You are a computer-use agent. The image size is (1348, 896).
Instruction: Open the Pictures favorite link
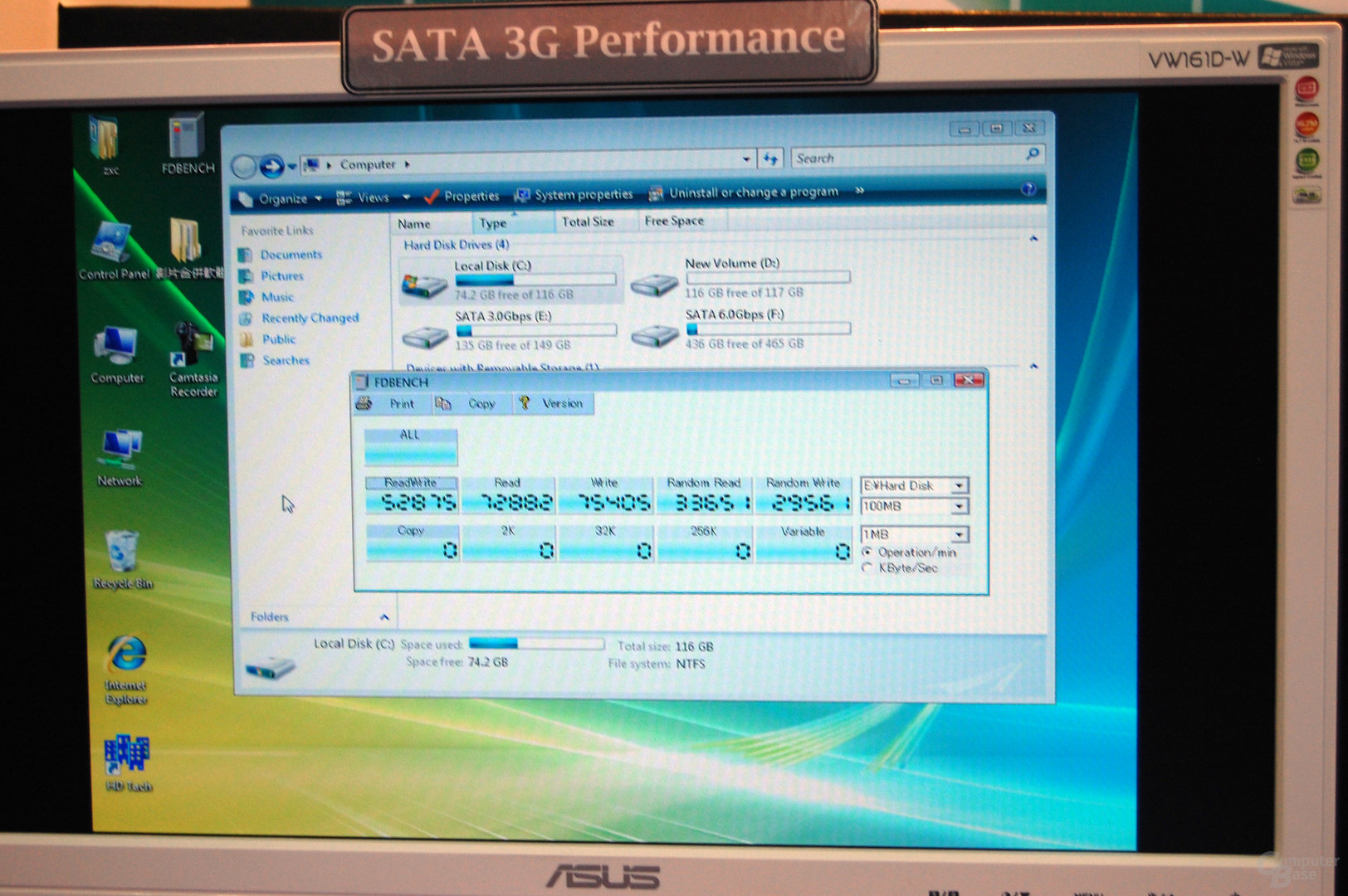click(282, 276)
